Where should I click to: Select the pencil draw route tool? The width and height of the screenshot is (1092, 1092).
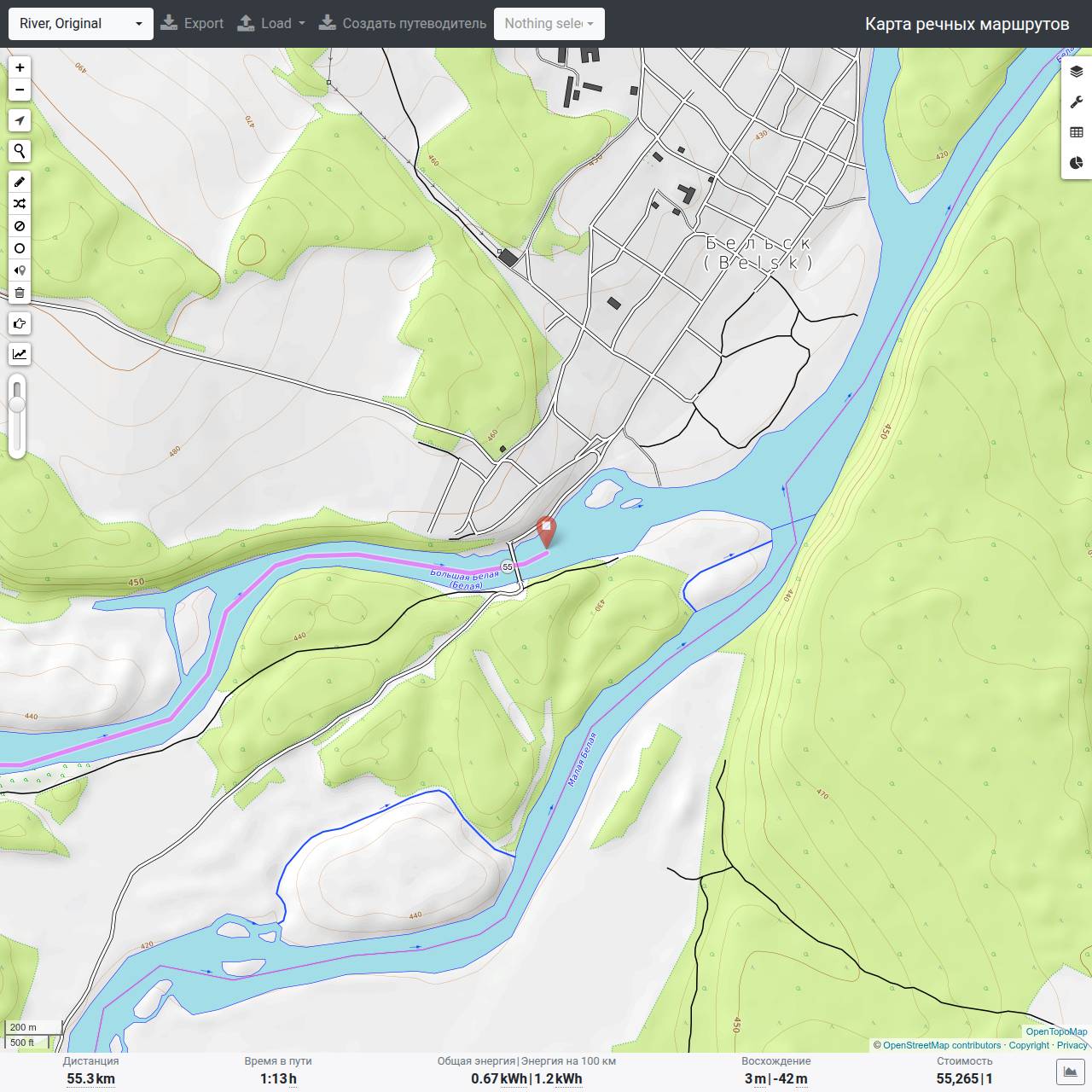(19, 182)
